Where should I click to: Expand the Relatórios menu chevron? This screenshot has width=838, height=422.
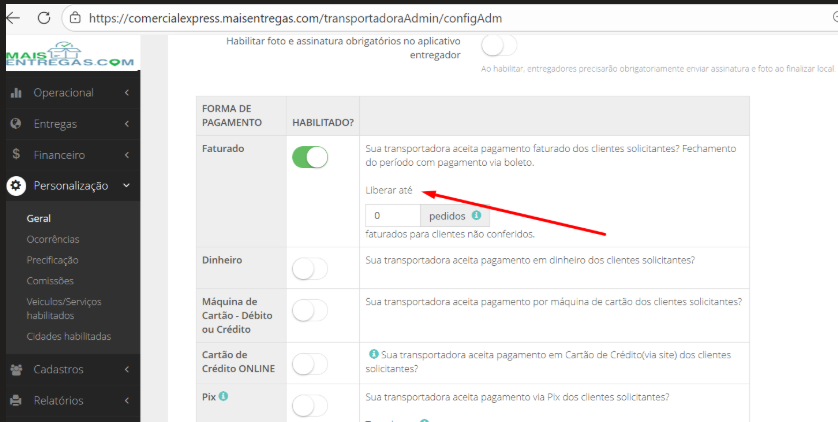click(127, 400)
